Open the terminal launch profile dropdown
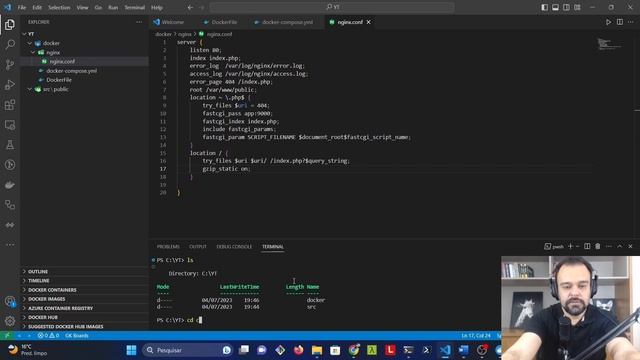The width and height of the screenshot is (640, 360). [578, 247]
